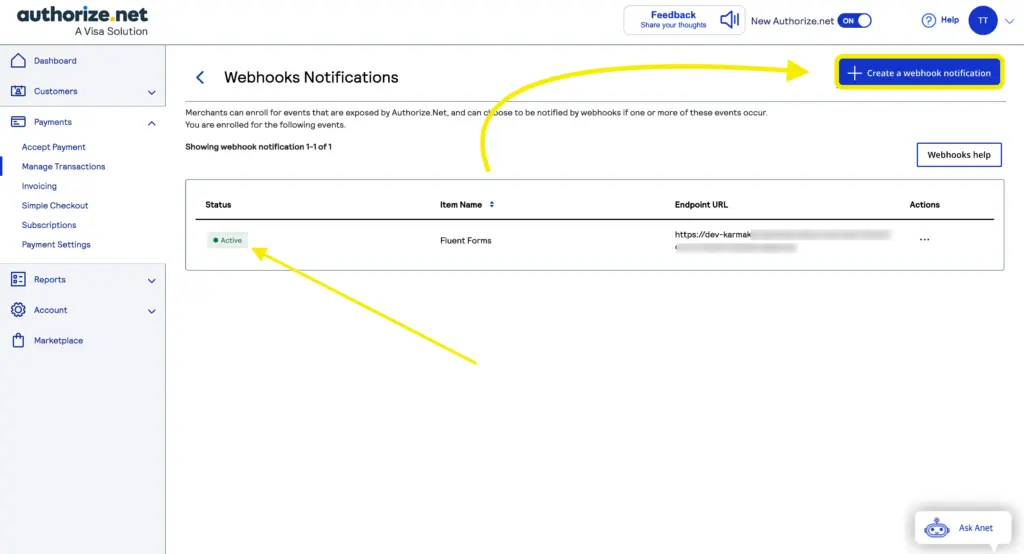Image resolution: width=1024 pixels, height=554 pixels.
Task: Click the Dashboard home icon
Action: click(18, 60)
